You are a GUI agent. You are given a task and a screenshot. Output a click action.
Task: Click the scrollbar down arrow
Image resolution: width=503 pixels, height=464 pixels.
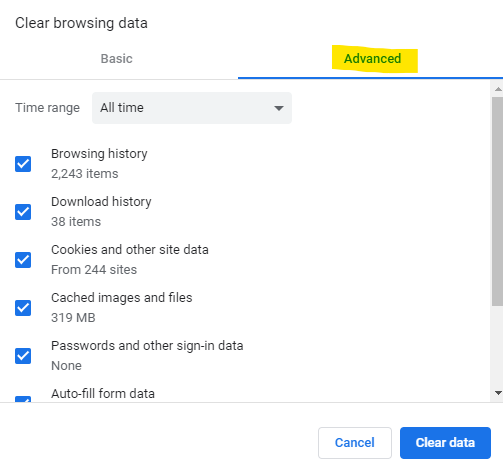[x=498, y=393]
